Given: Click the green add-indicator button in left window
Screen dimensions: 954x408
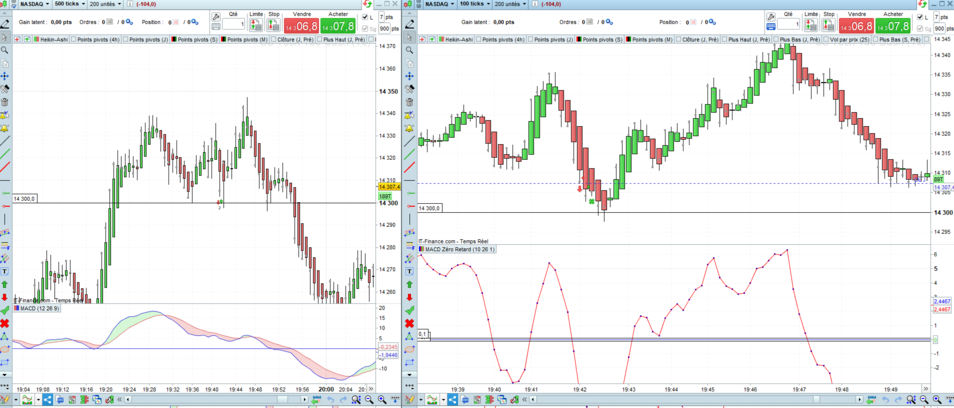Looking at the screenshot, I should coord(27,40).
